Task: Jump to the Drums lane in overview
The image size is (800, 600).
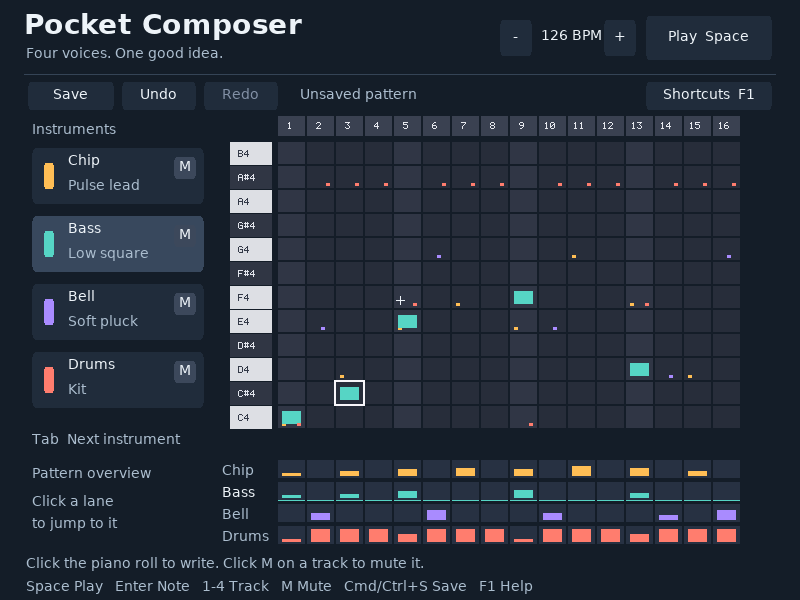Action: (509, 535)
